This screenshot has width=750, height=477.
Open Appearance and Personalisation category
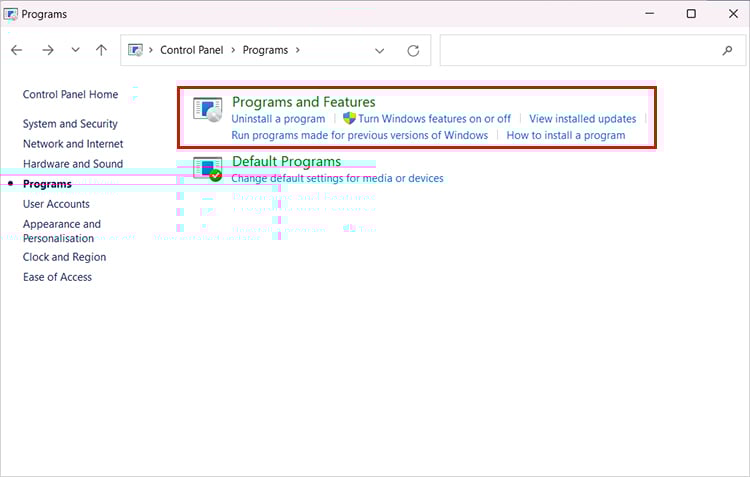[x=62, y=231]
